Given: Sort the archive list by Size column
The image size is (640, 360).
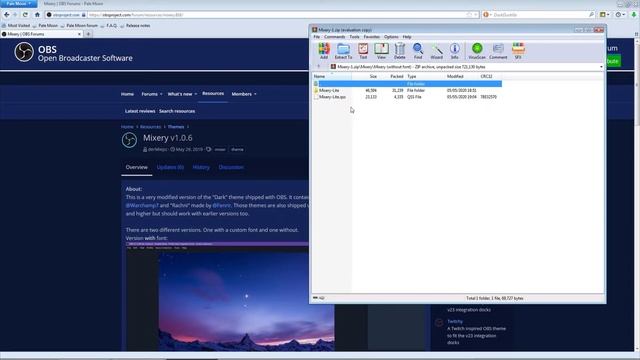Looking at the screenshot, I should (x=365, y=76).
